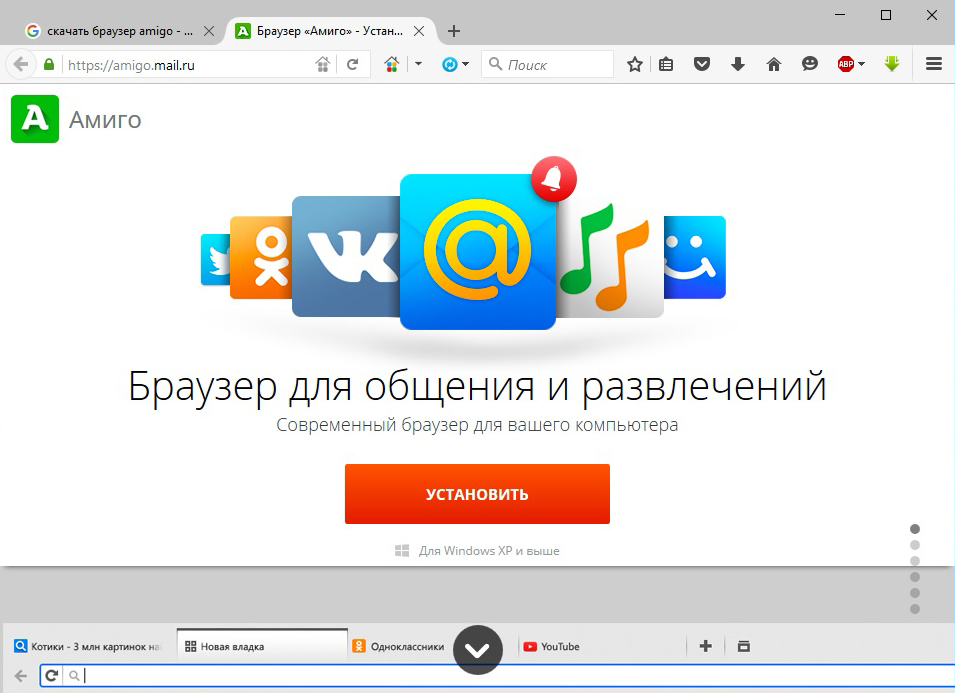Click the Adblock Plus ABP icon

pyautogui.click(x=845, y=64)
